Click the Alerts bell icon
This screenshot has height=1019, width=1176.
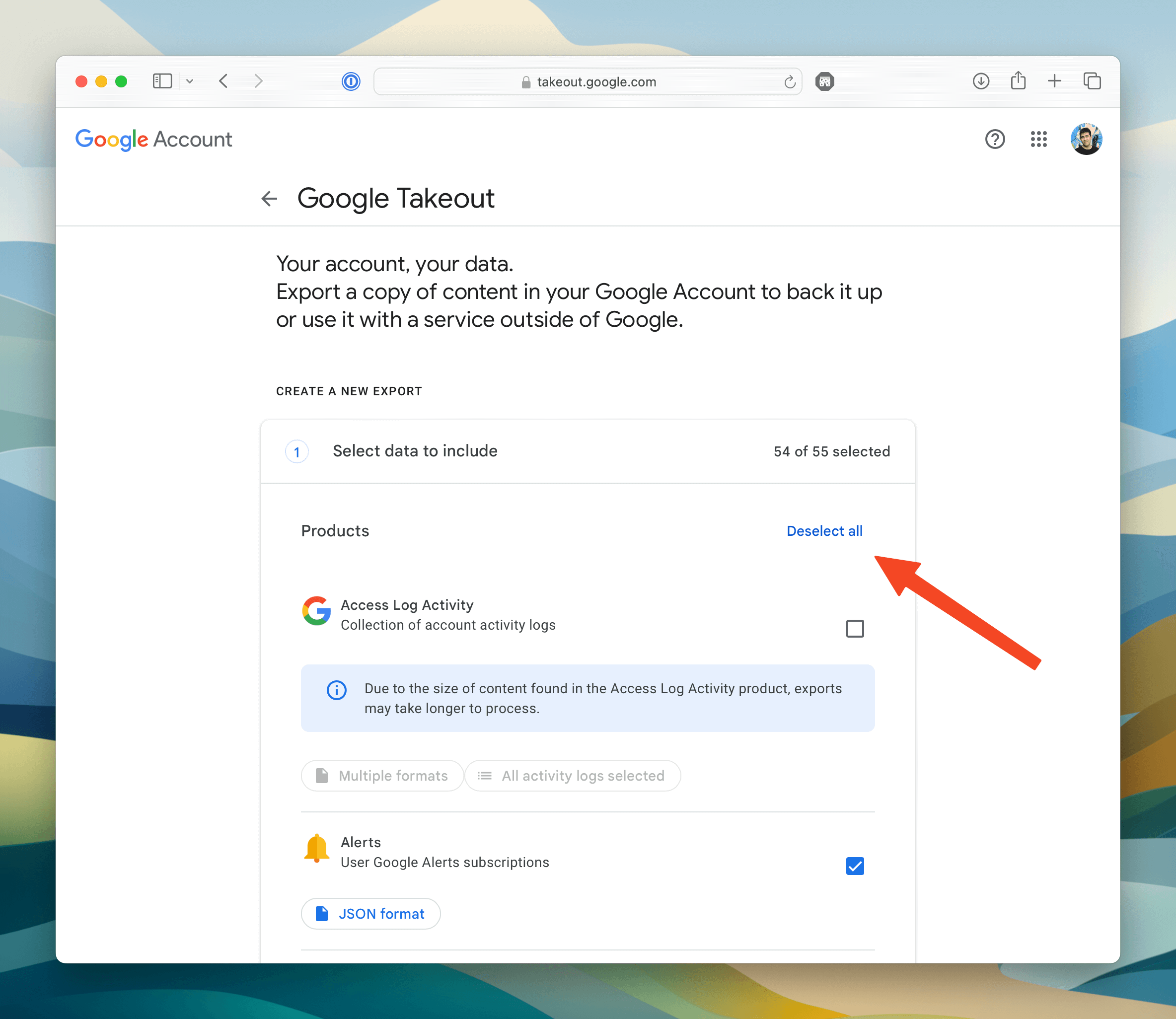pos(317,850)
